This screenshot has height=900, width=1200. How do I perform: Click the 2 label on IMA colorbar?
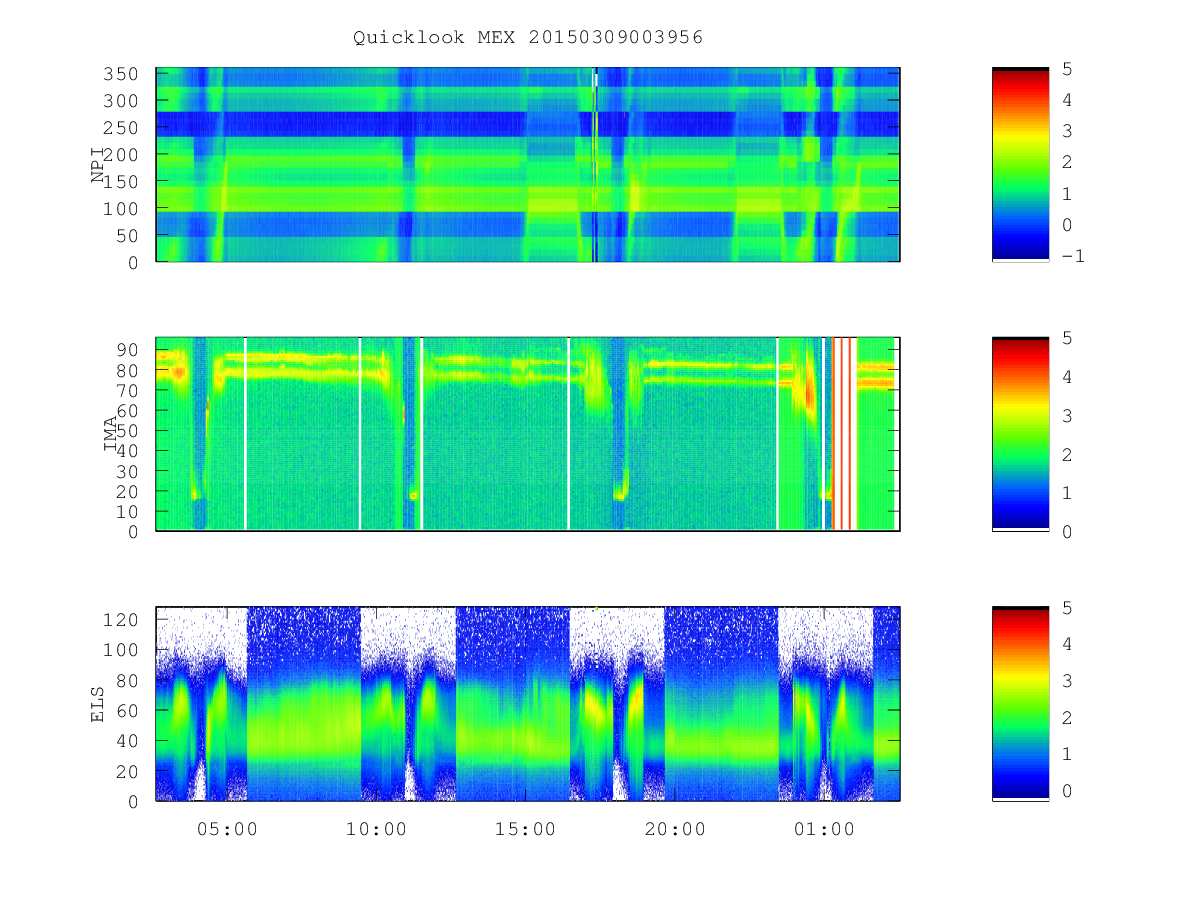pos(1068,455)
